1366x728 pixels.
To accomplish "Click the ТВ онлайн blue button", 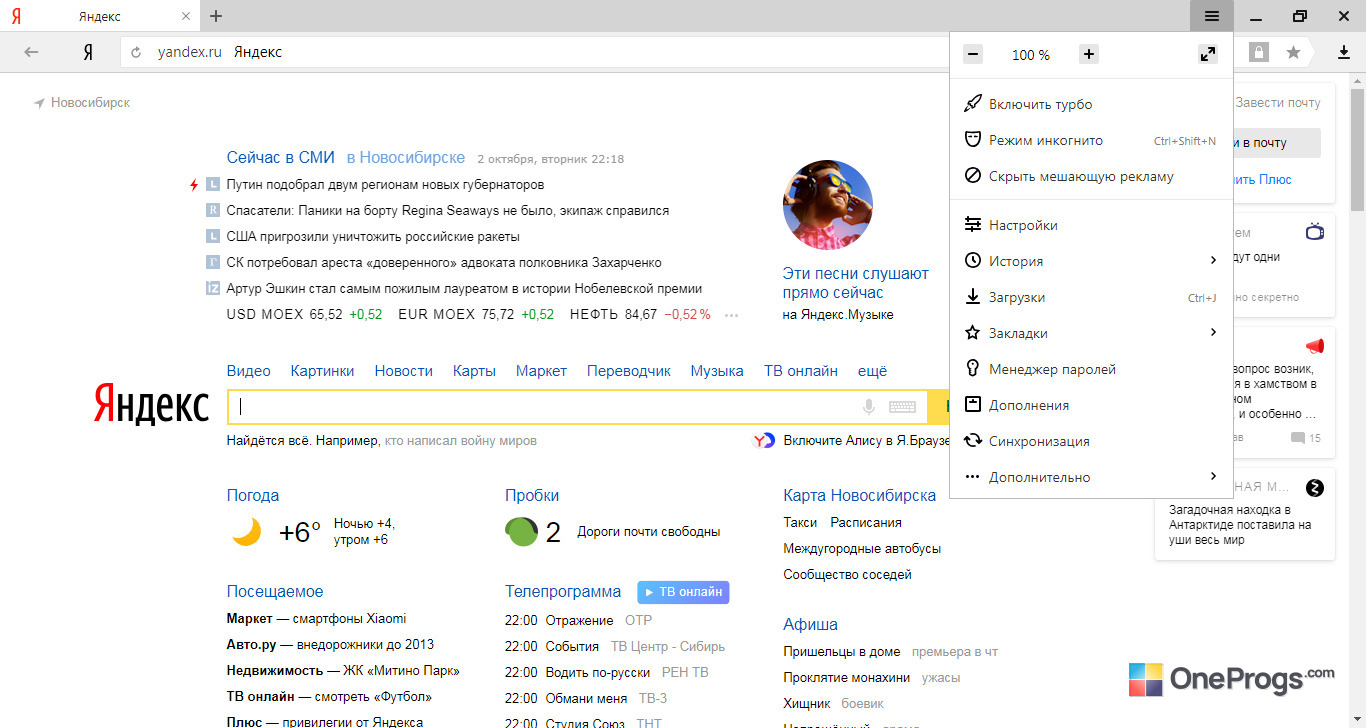I will (x=683, y=592).
